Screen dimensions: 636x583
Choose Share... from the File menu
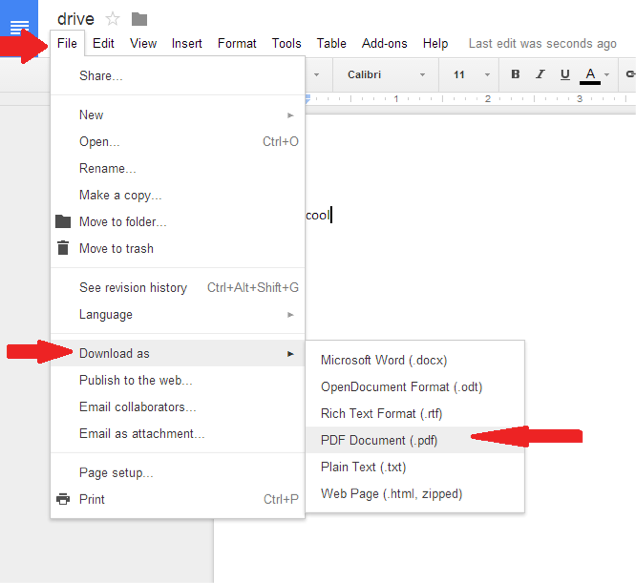coord(178,76)
